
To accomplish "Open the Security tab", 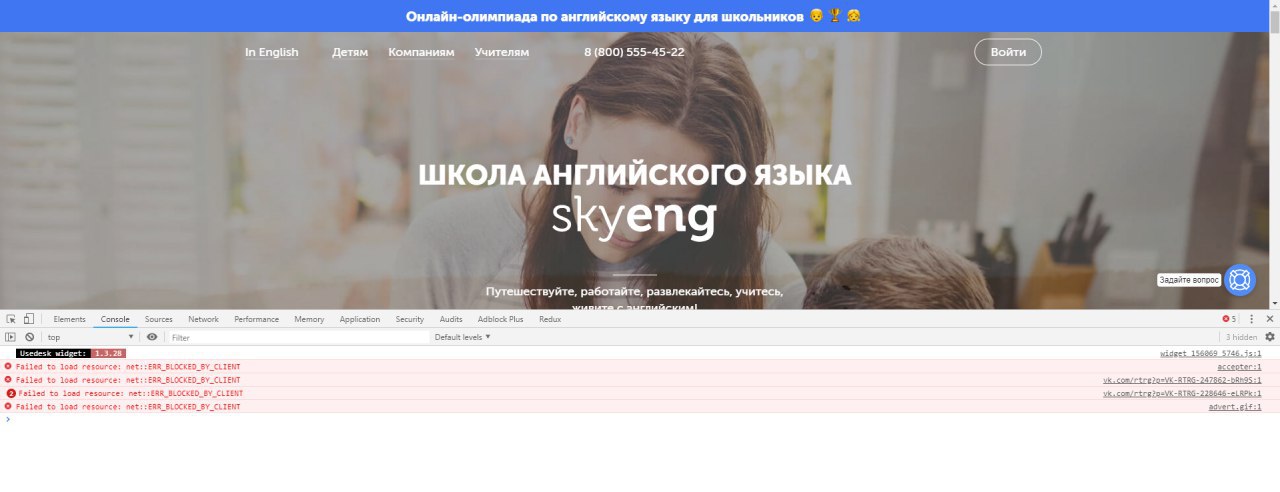I will coord(409,319).
